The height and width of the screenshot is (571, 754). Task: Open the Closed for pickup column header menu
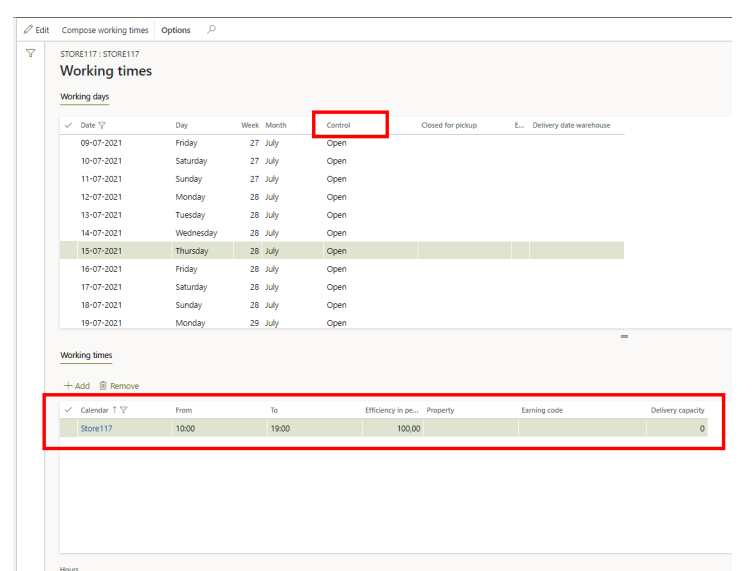449,126
